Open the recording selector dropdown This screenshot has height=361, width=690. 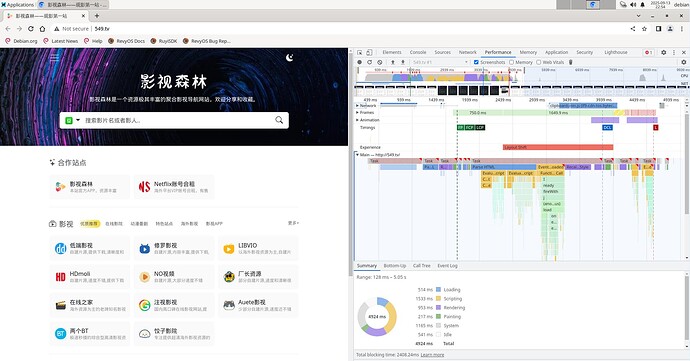pyautogui.click(x=440, y=63)
